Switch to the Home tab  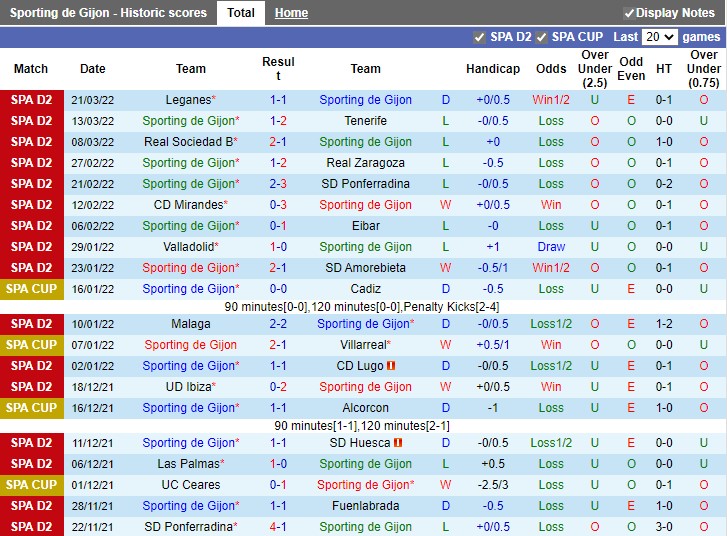(291, 13)
